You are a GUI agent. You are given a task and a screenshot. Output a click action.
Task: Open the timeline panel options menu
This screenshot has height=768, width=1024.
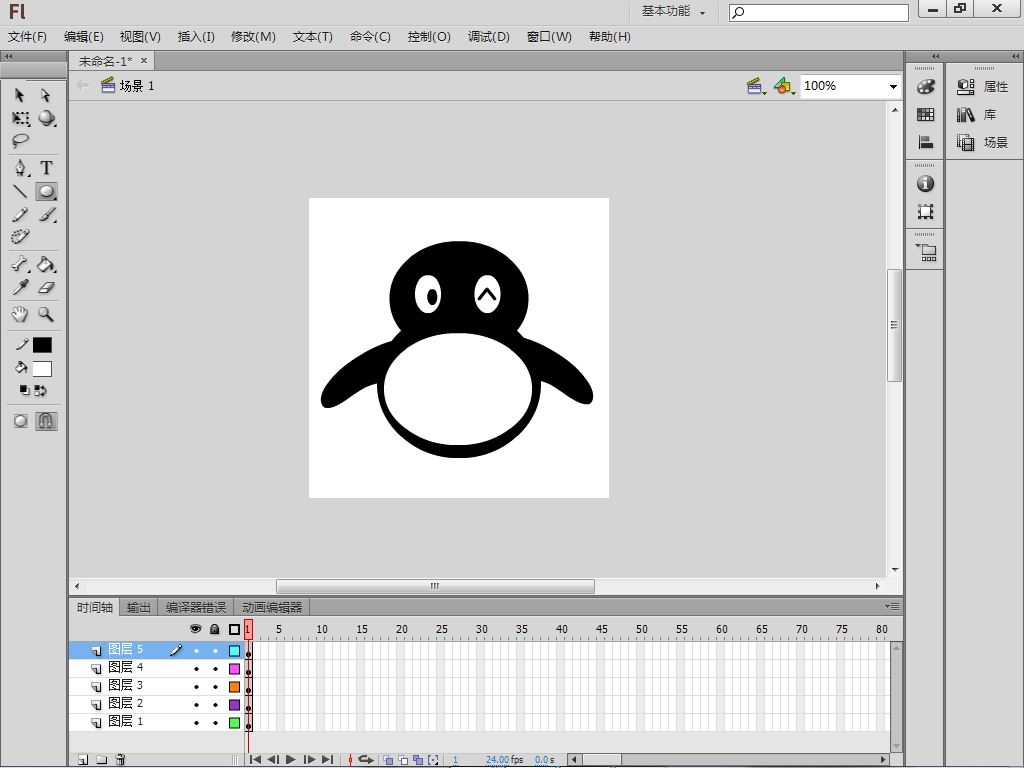[x=892, y=607]
